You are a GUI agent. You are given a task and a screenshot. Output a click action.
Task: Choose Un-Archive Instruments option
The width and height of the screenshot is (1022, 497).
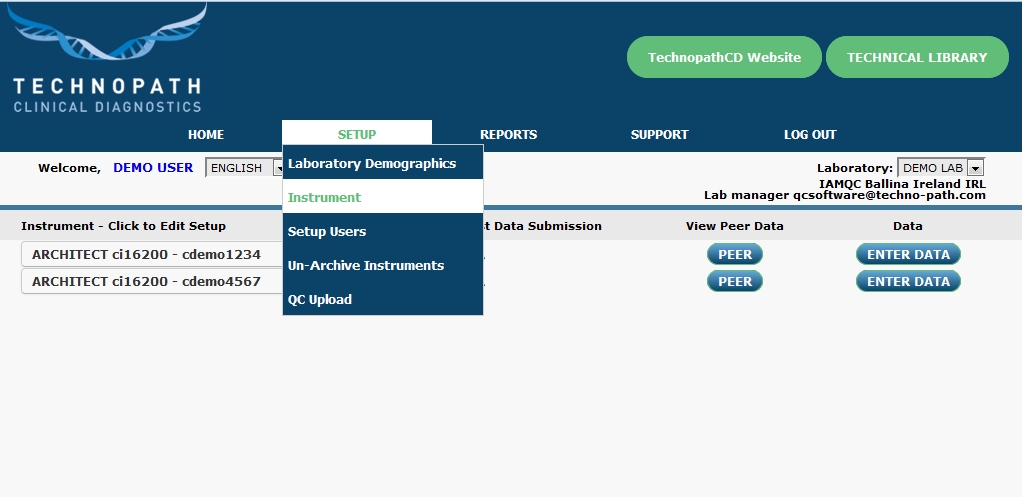(383, 265)
